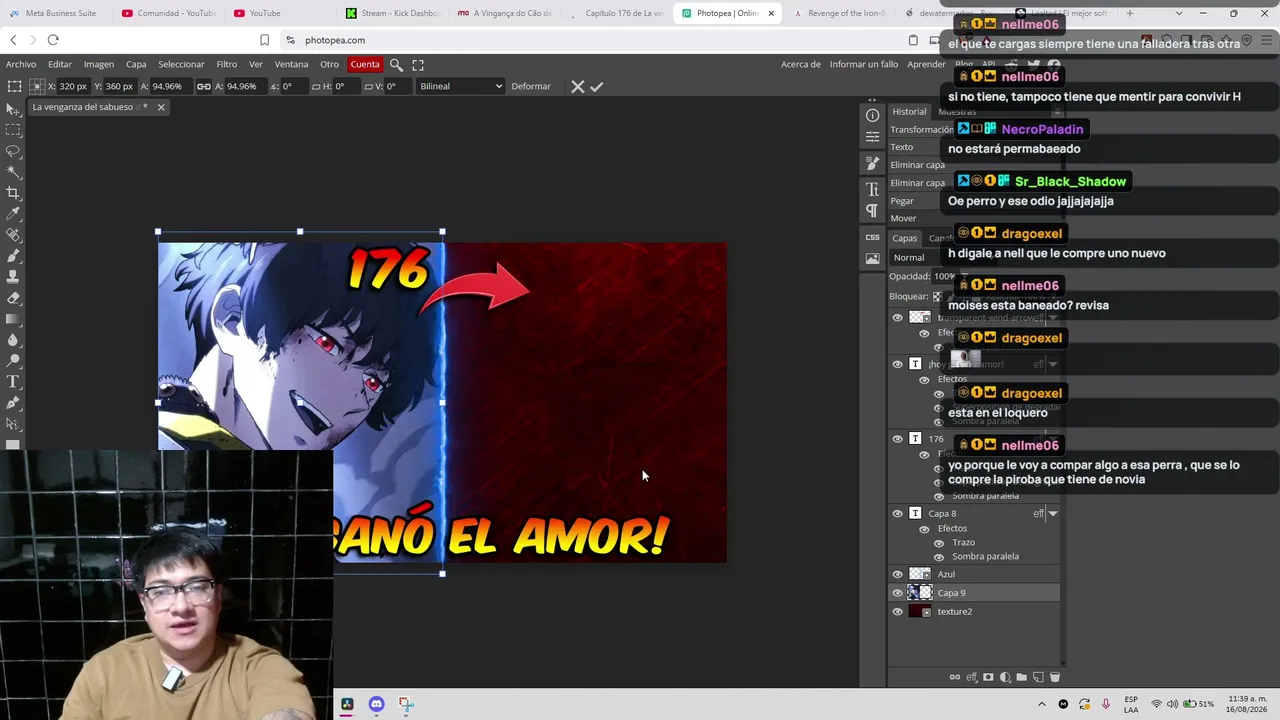This screenshot has height=720, width=1280.
Task: Open the Bilineal interpolation dropdown
Action: point(461,86)
